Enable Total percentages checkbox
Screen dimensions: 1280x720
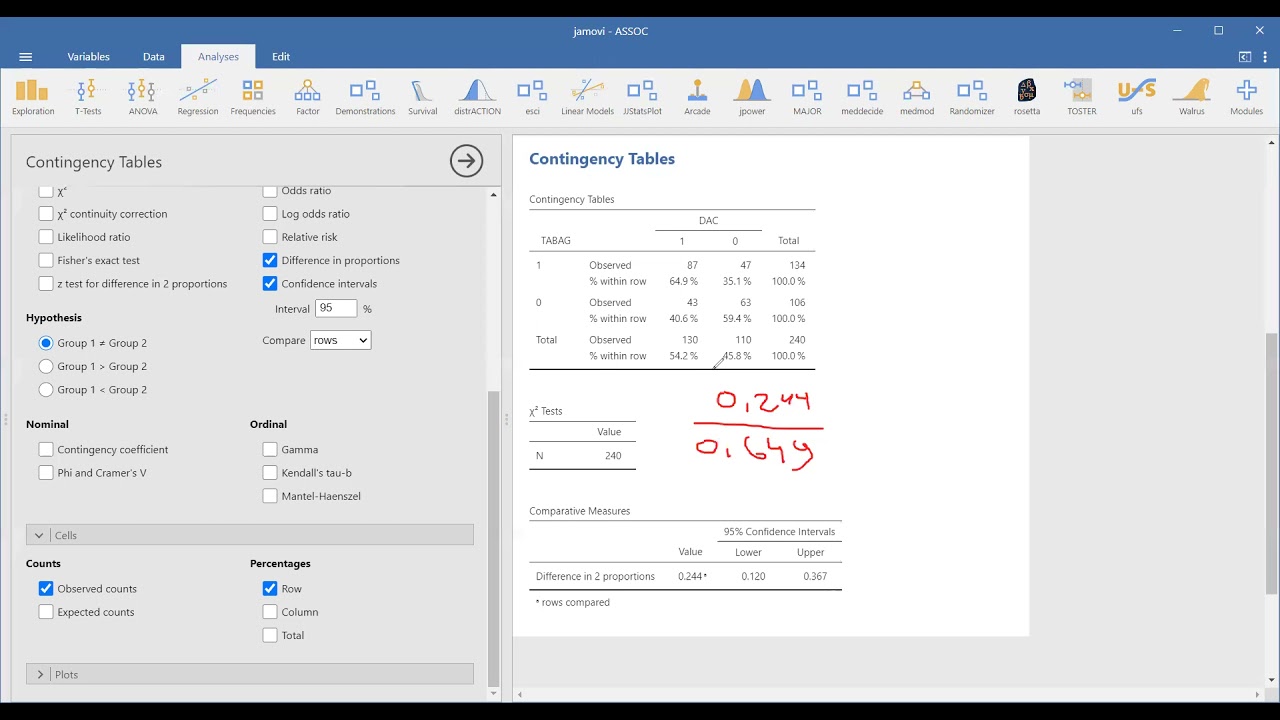(x=270, y=635)
